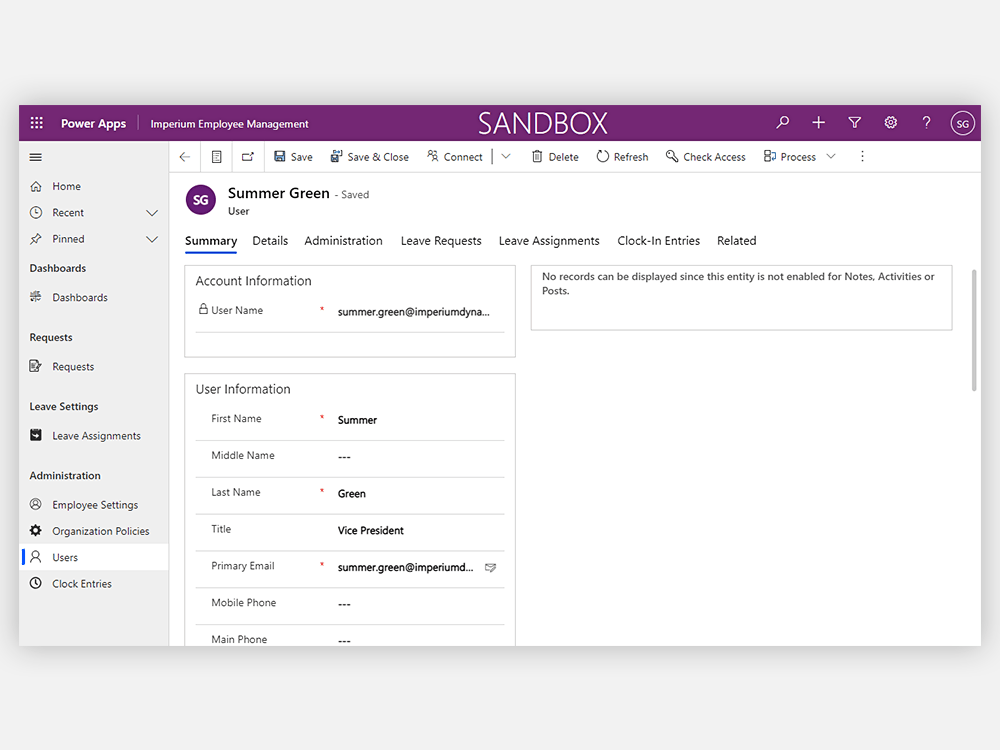The height and width of the screenshot is (750, 1000).
Task: Click Check Access command
Action: [705, 157]
